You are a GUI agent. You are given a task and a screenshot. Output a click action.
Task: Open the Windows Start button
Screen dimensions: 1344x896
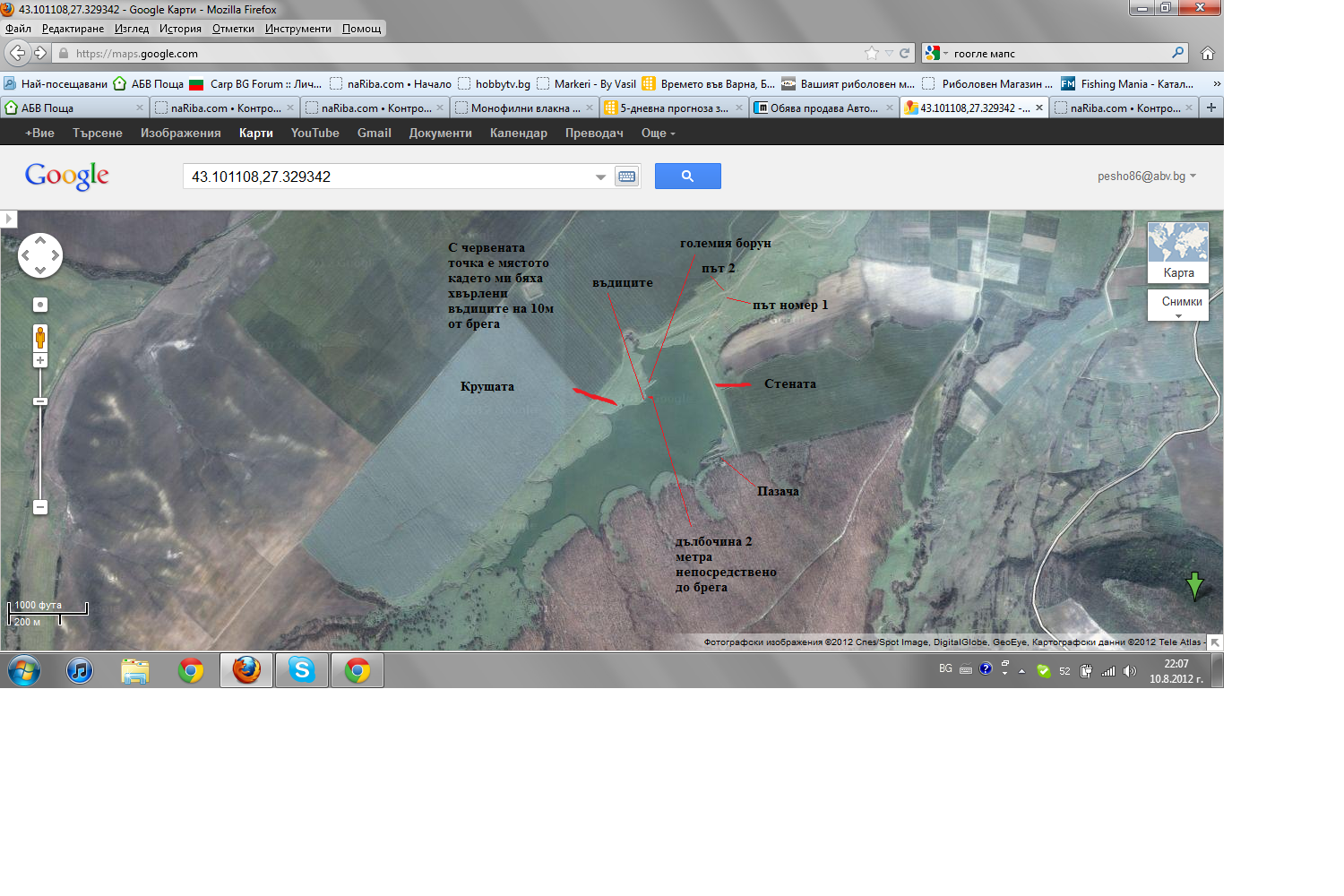pos(24,670)
